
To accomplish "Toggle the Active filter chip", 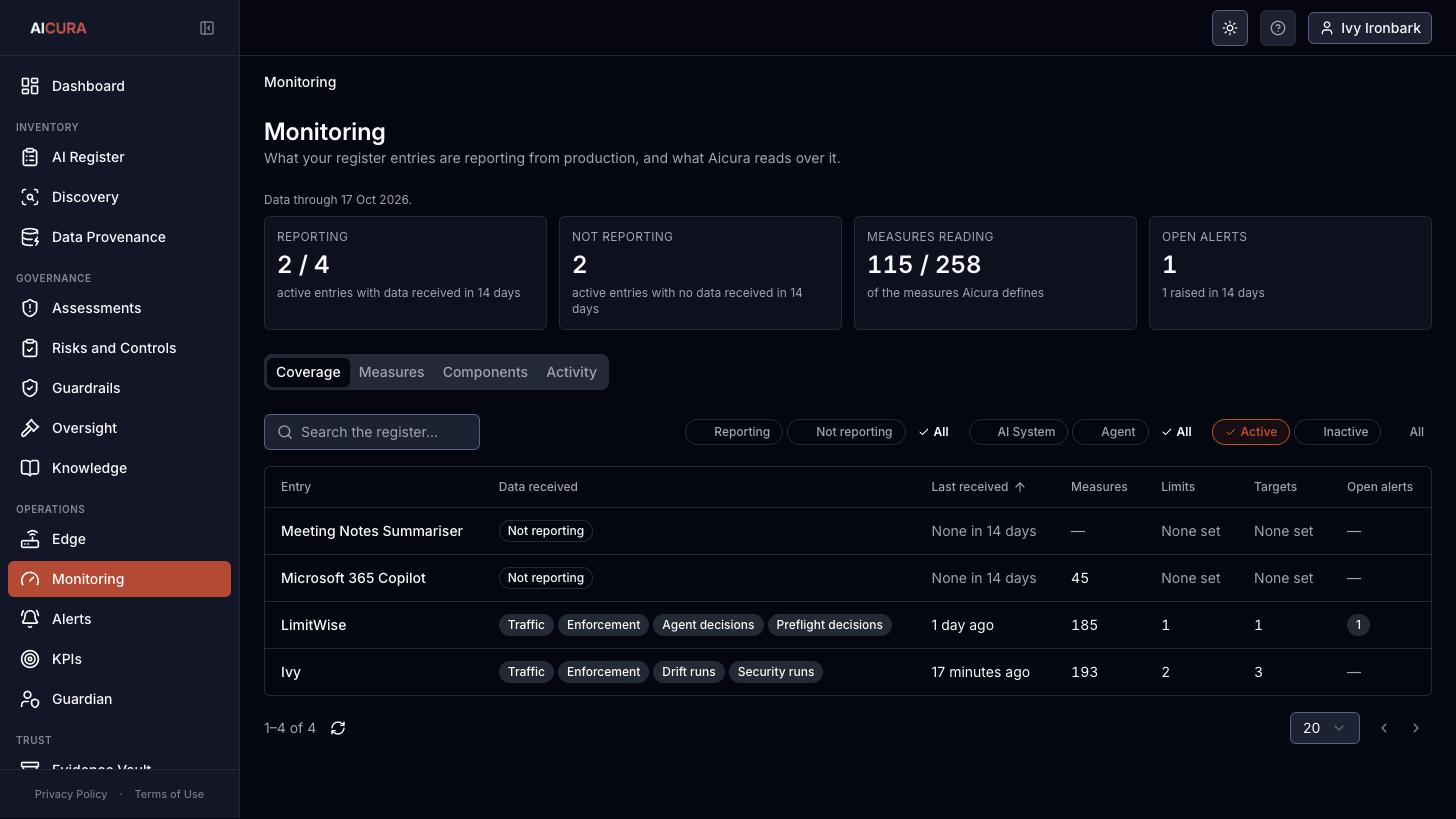I will [1251, 432].
